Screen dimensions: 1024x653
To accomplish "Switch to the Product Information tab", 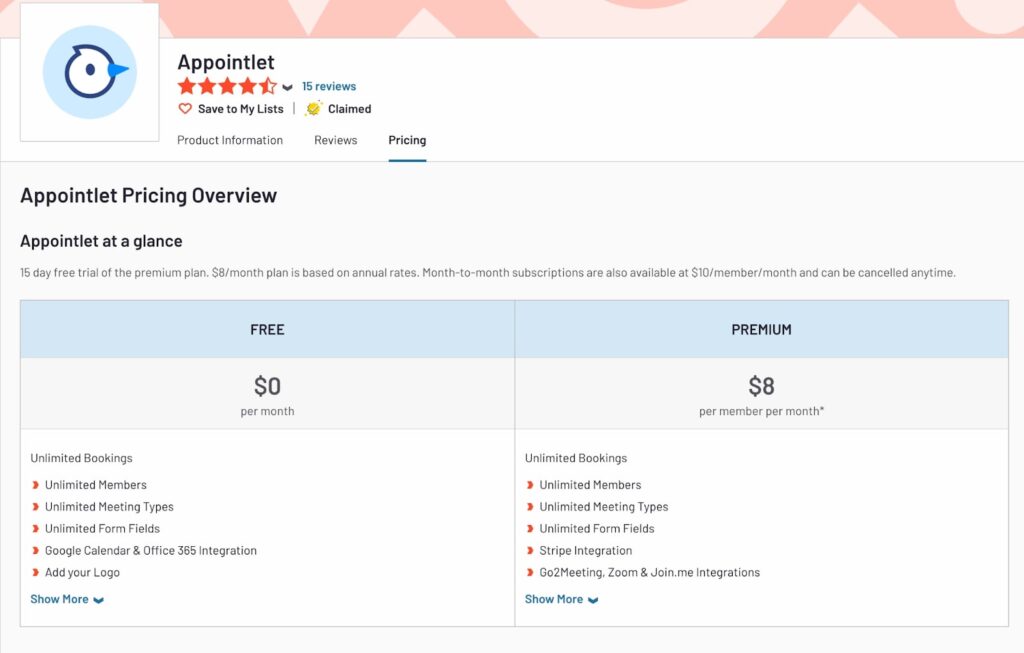I will [x=230, y=140].
